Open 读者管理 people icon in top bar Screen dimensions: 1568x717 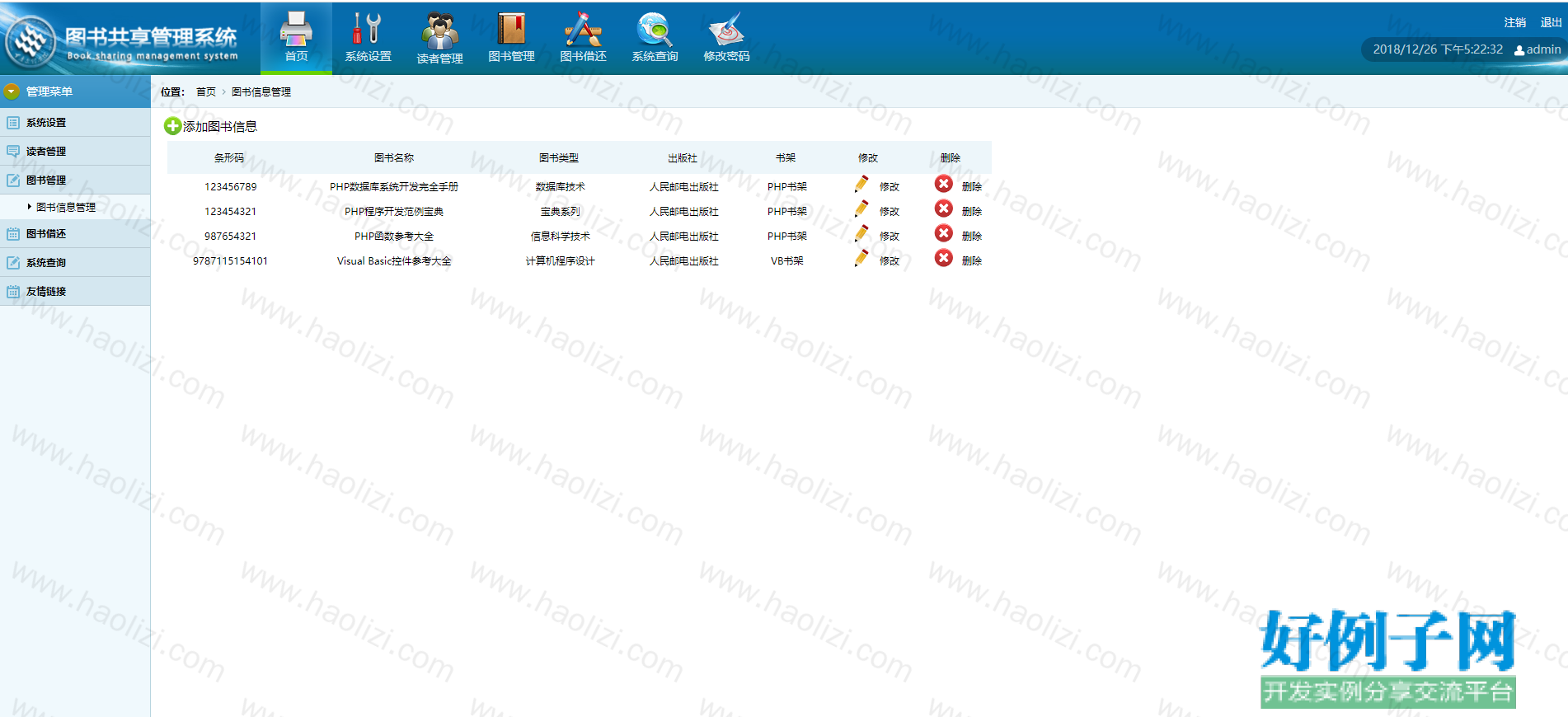point(439,30)
